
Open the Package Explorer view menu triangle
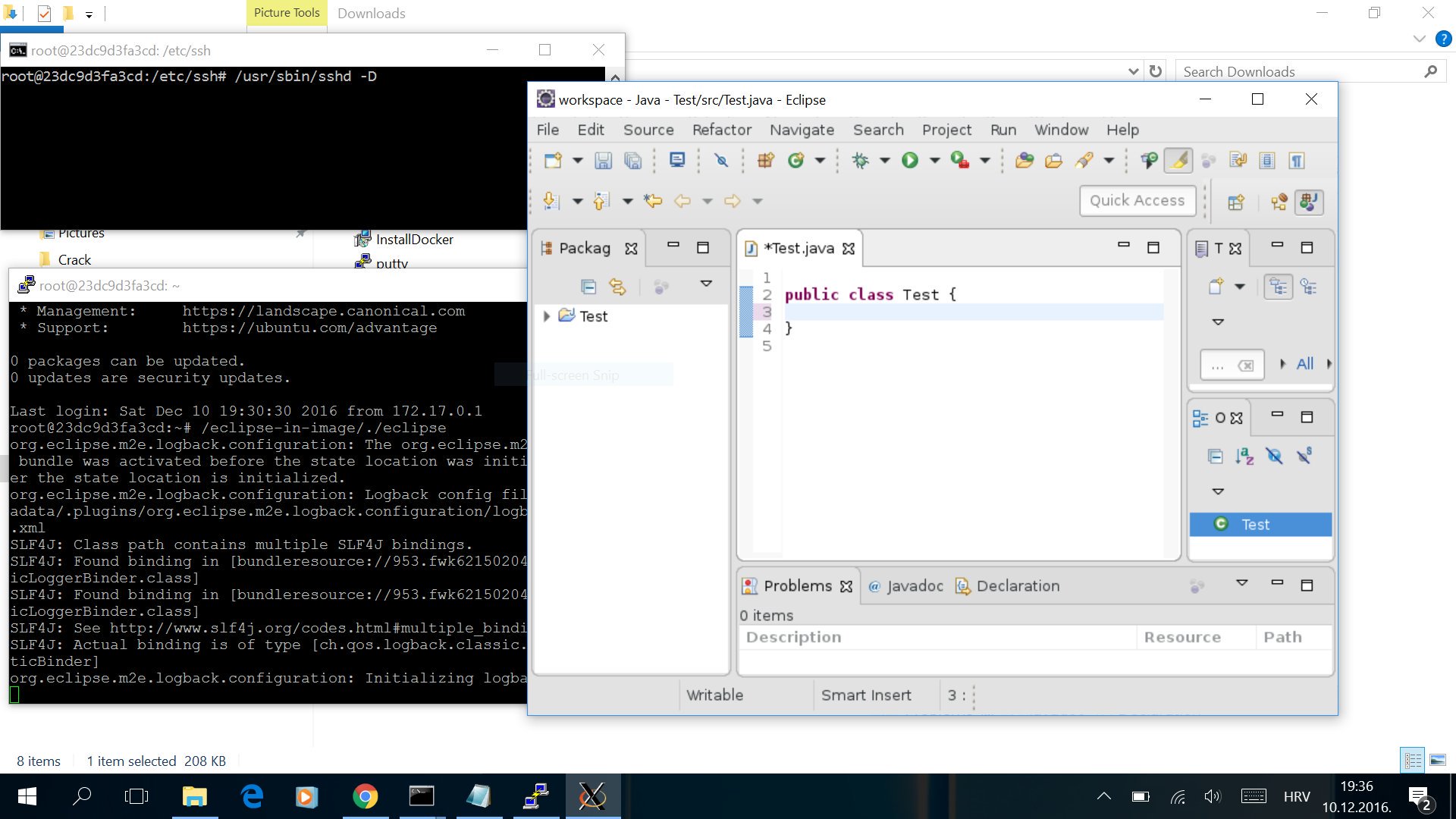706,284
